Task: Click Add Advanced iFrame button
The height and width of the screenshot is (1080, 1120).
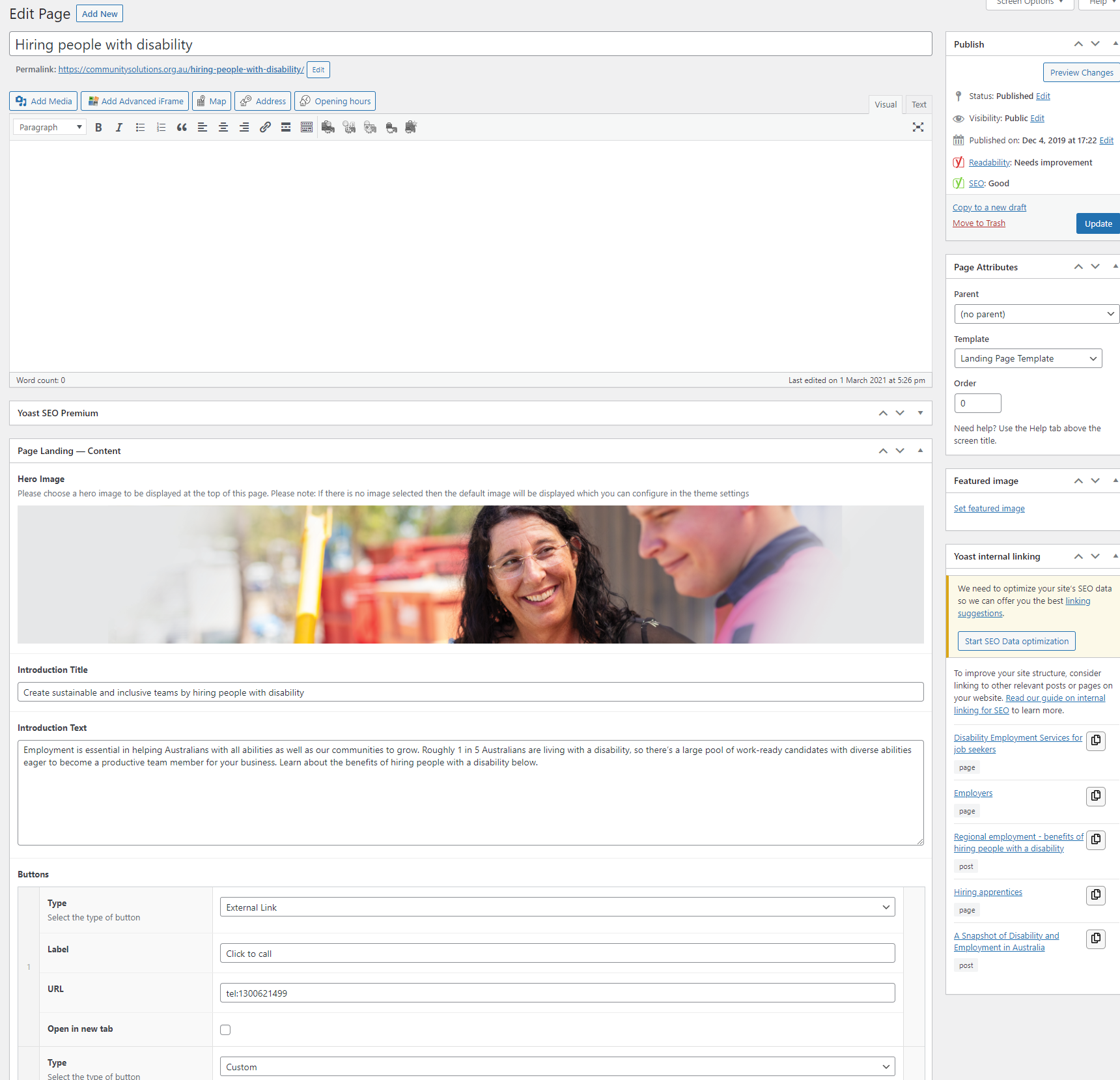Action: [x=135, y=101]
